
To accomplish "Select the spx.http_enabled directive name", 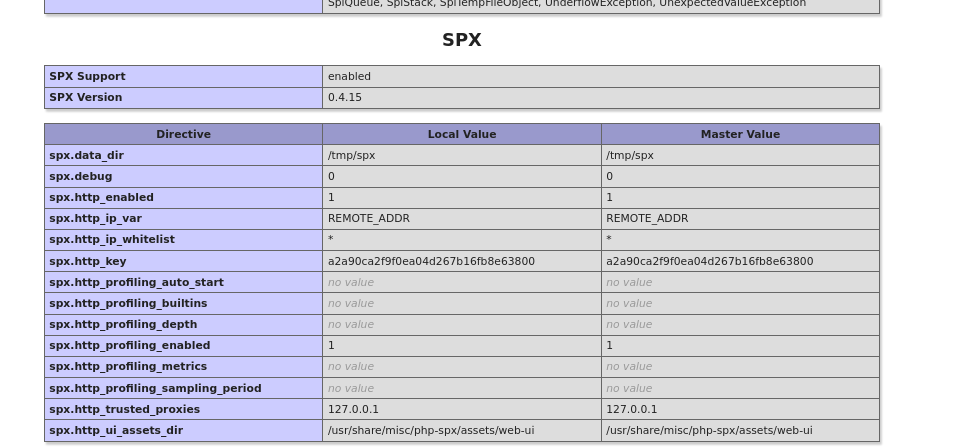I will [x=101, y=197].
